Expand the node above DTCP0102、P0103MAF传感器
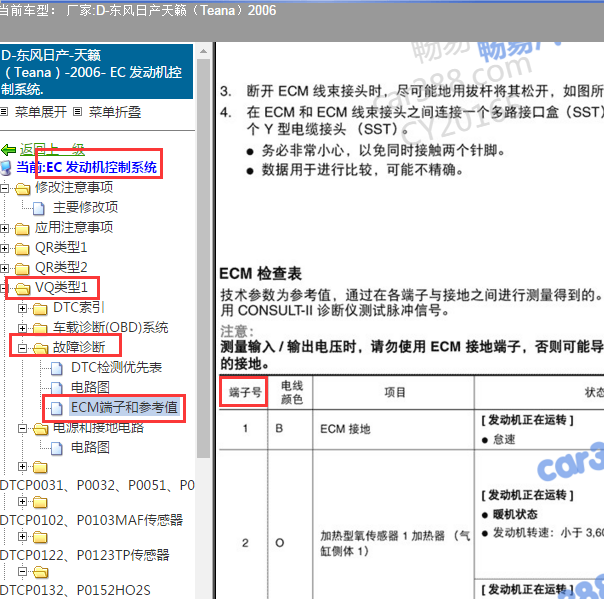 pos(22,501)
